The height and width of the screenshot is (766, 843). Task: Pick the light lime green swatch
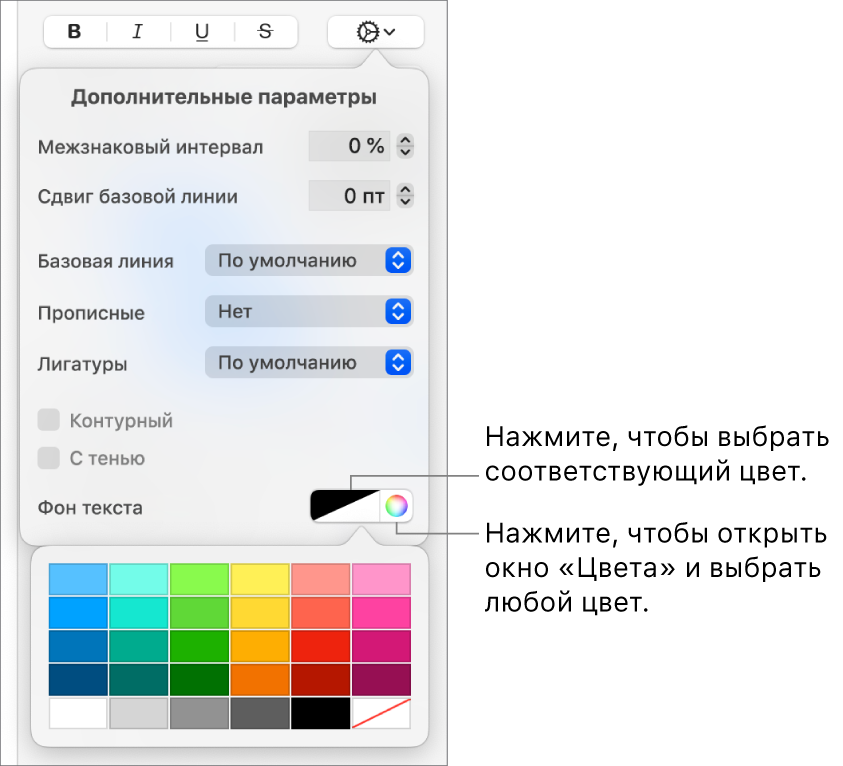click(199, 579)
